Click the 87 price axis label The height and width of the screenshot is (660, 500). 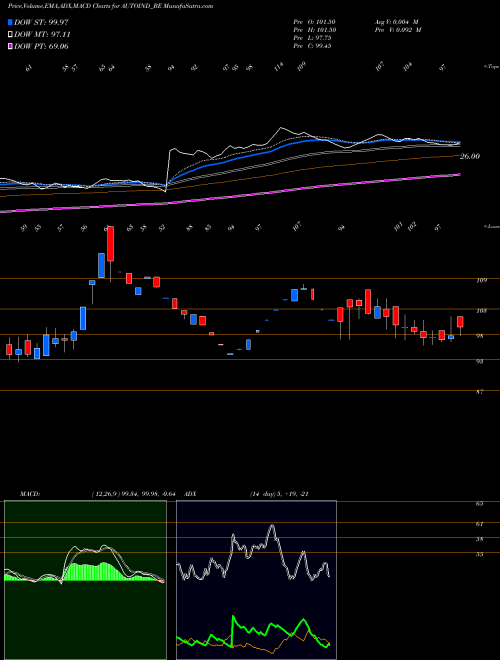[482, 392]
